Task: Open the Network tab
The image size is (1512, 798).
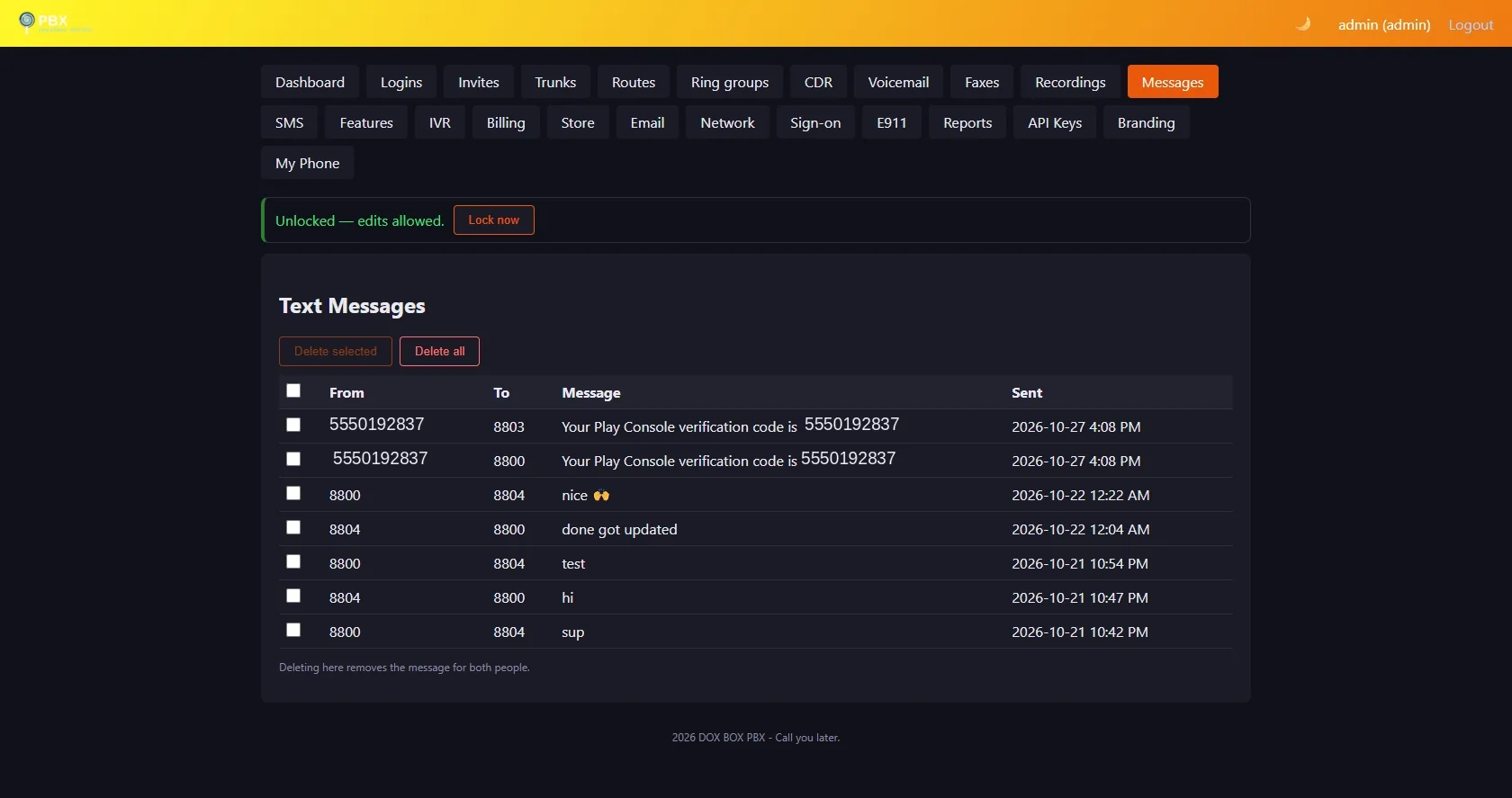Action: pos(727,122)
